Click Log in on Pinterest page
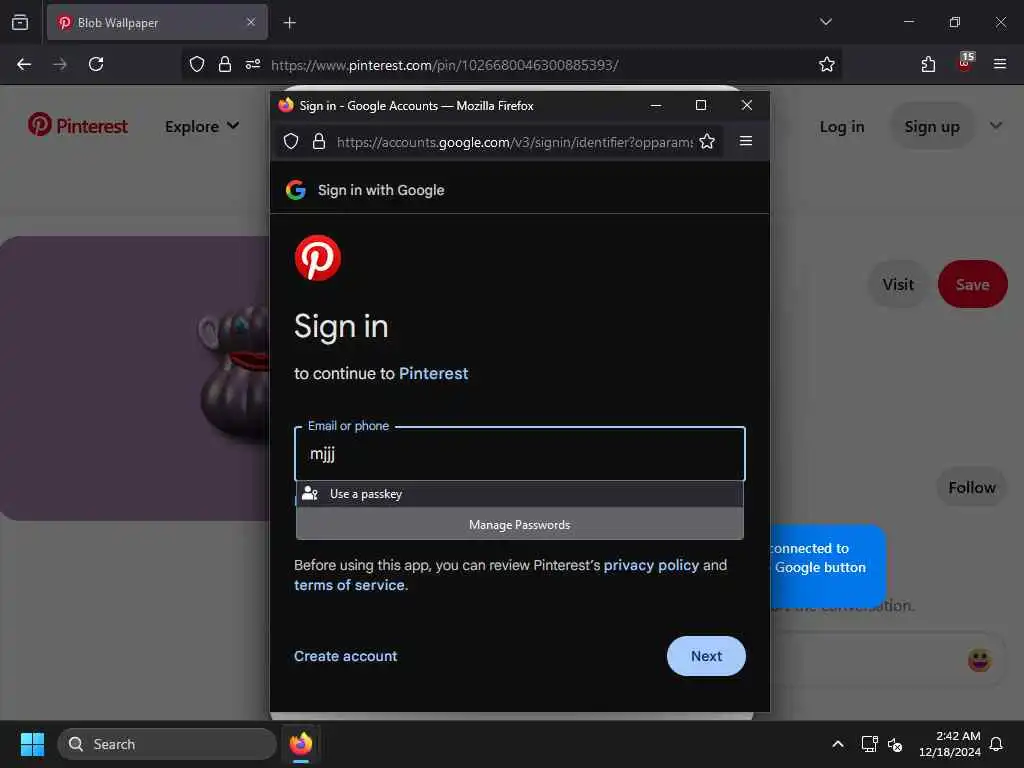 [x=842, y=127]
